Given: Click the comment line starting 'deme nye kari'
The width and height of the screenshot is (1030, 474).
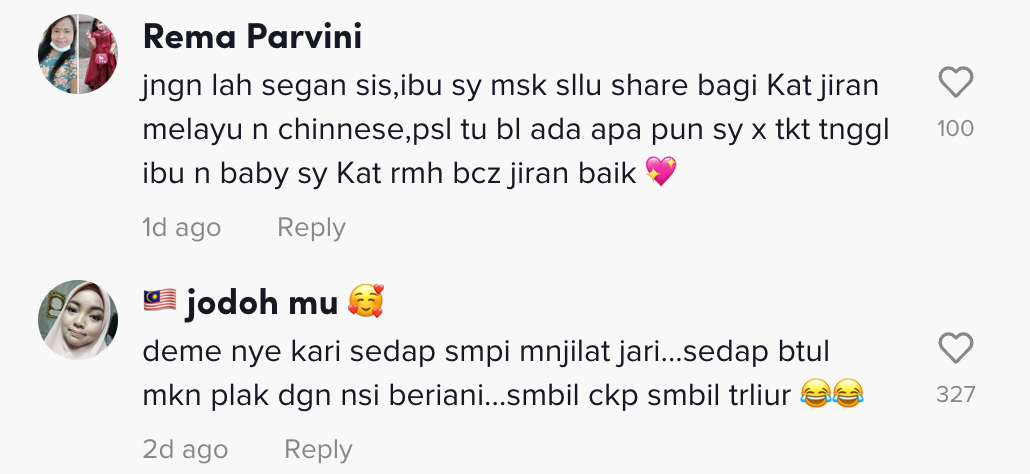Looking at the screenshot, I should coord(486,353).
